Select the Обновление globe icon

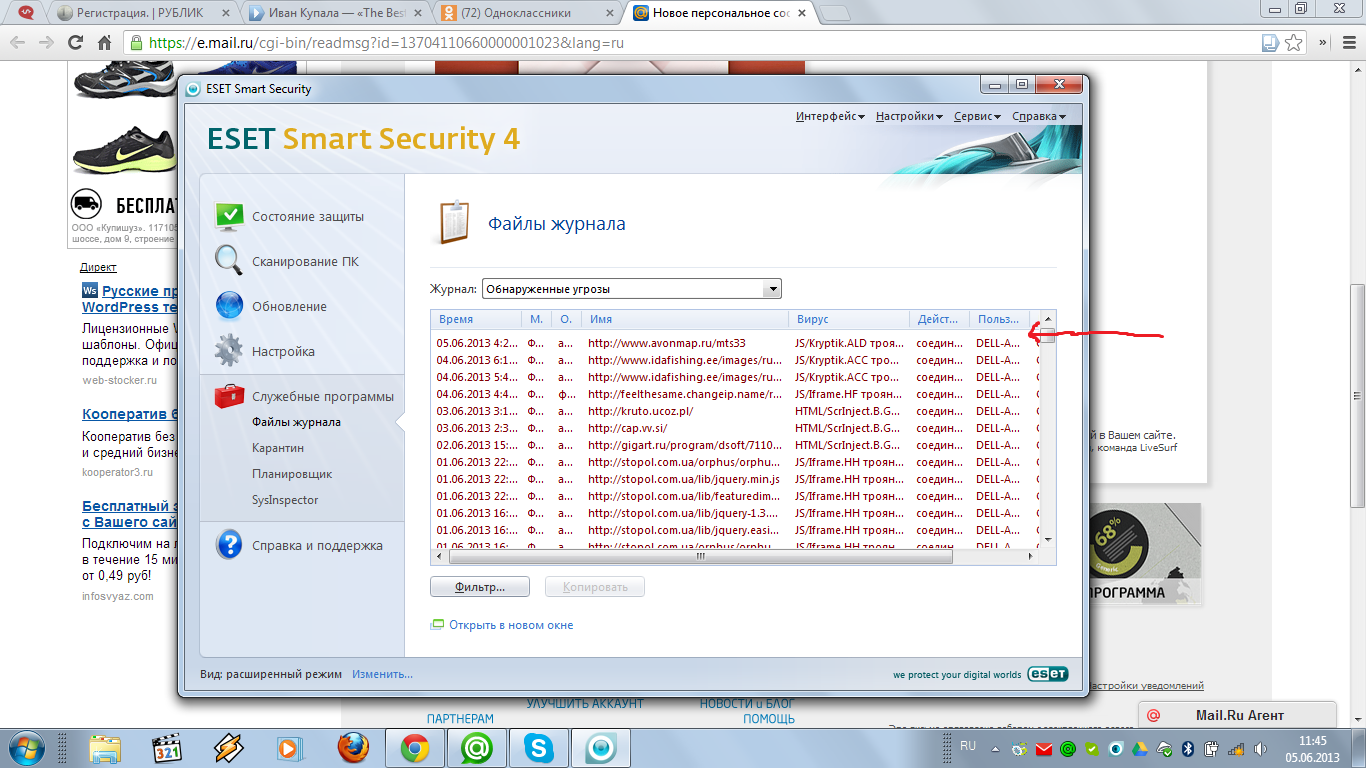coord(229,305)
